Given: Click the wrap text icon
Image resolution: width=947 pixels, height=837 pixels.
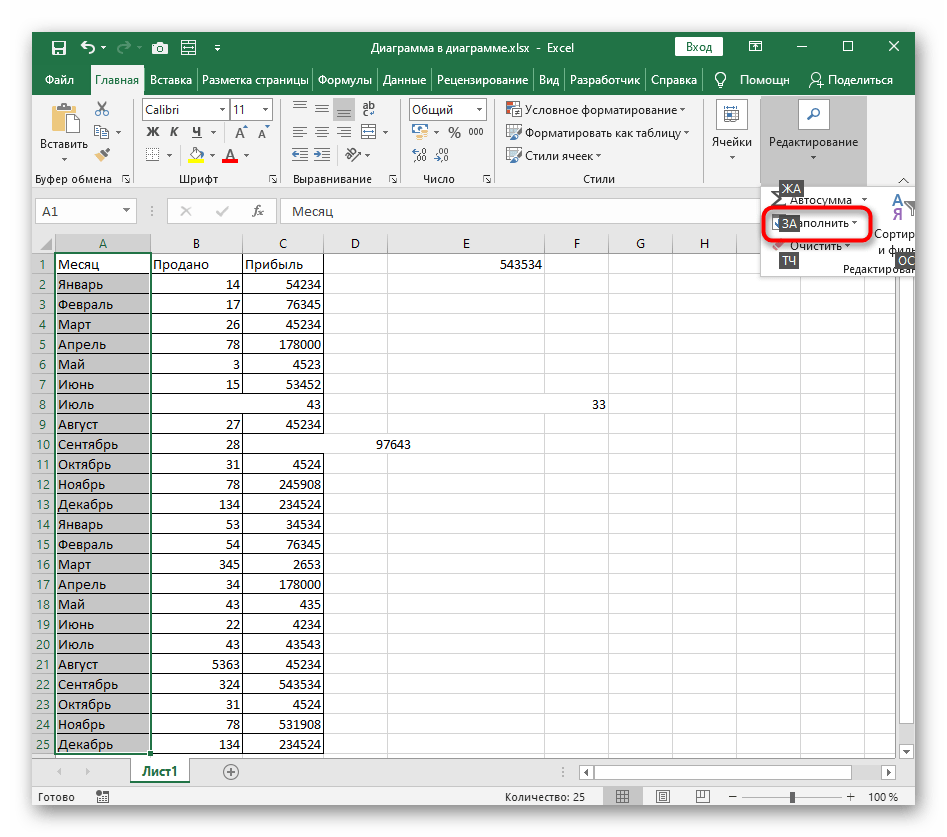Looking at the screenshot, I should pyautogui.click(x=371, y=110).
